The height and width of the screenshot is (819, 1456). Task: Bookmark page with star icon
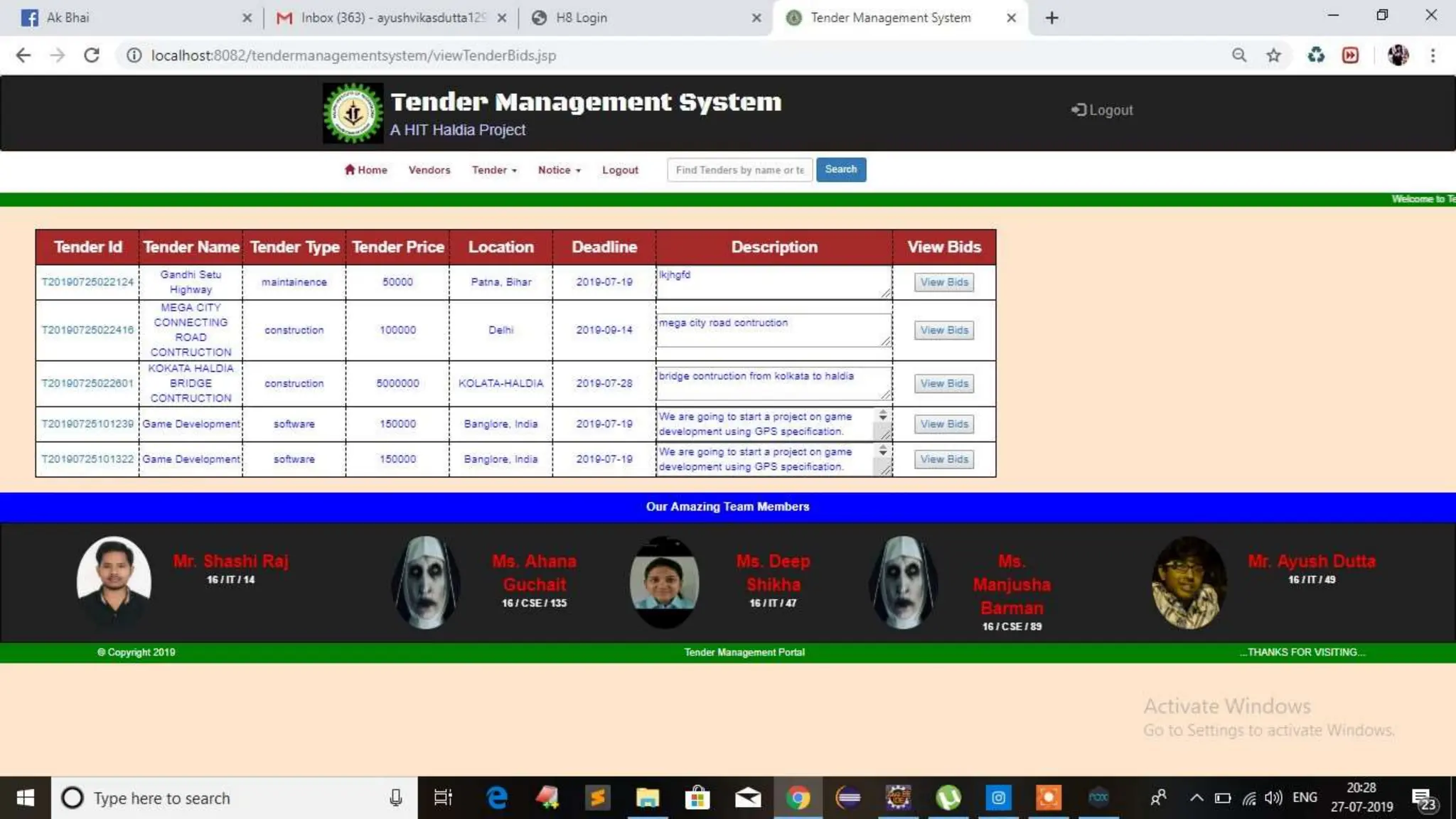coord(1273,55)
